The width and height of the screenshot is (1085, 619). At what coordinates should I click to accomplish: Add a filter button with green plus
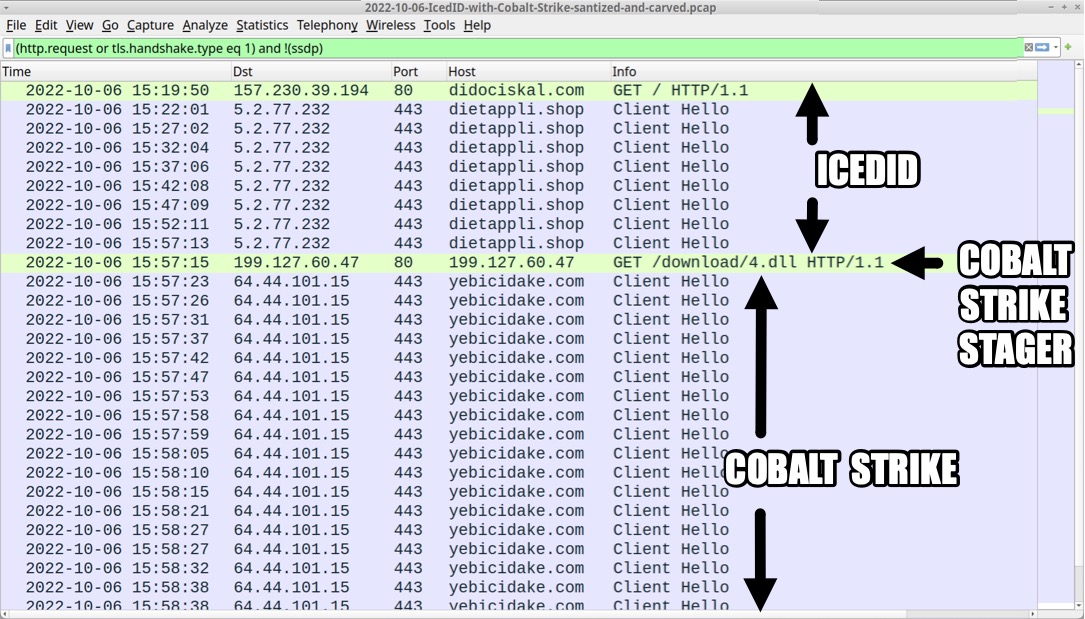click(1068, 47)
